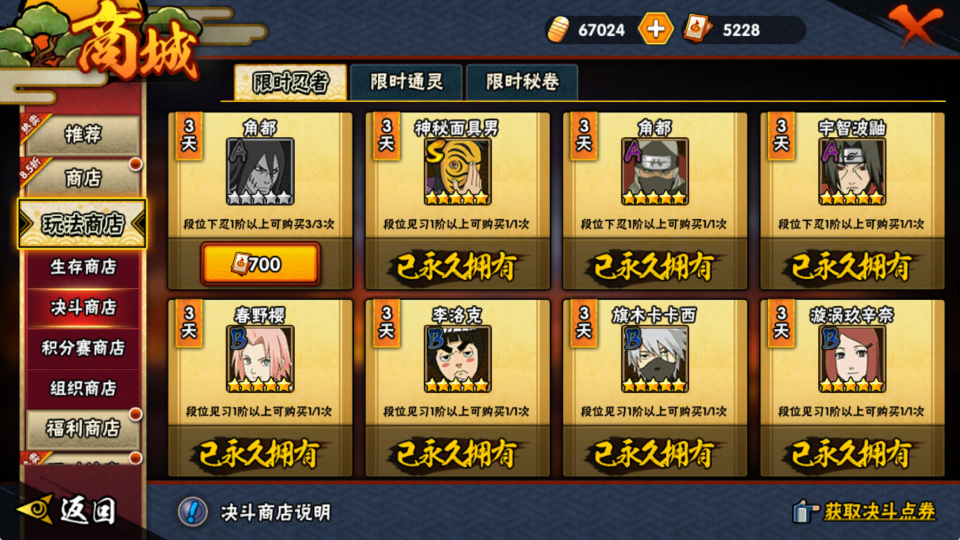Select 积分赛商店 in the sidebar
This screenshot has height=540, width=960.
(x=83, y=348)
